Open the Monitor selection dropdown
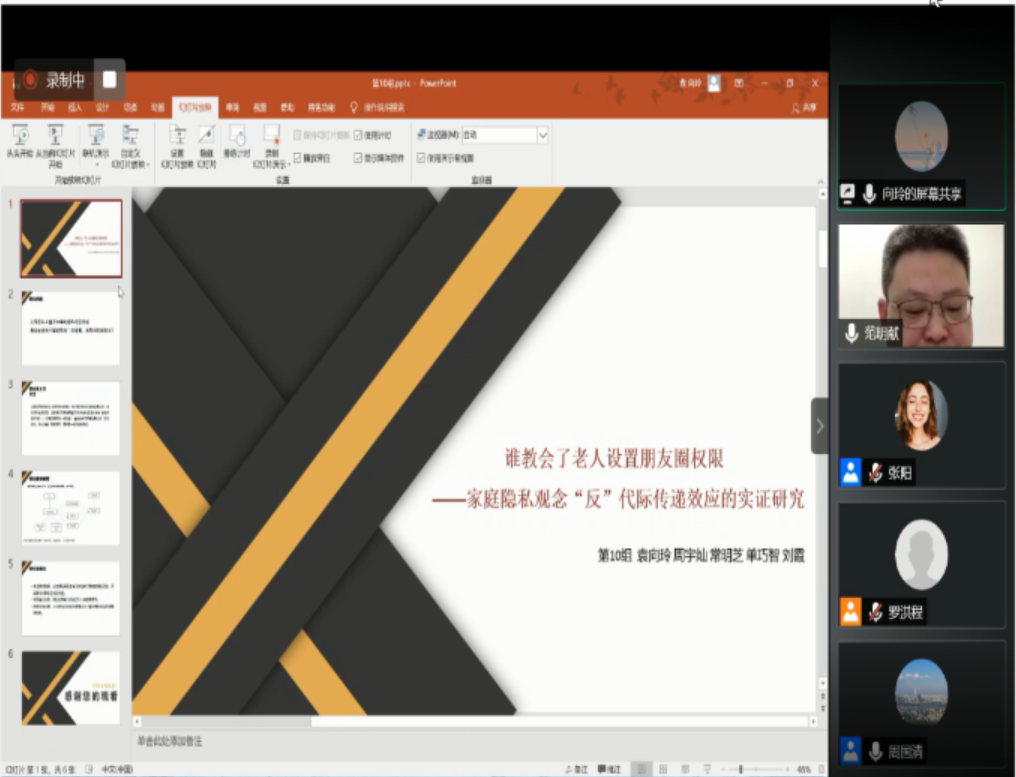 (543, 135)
